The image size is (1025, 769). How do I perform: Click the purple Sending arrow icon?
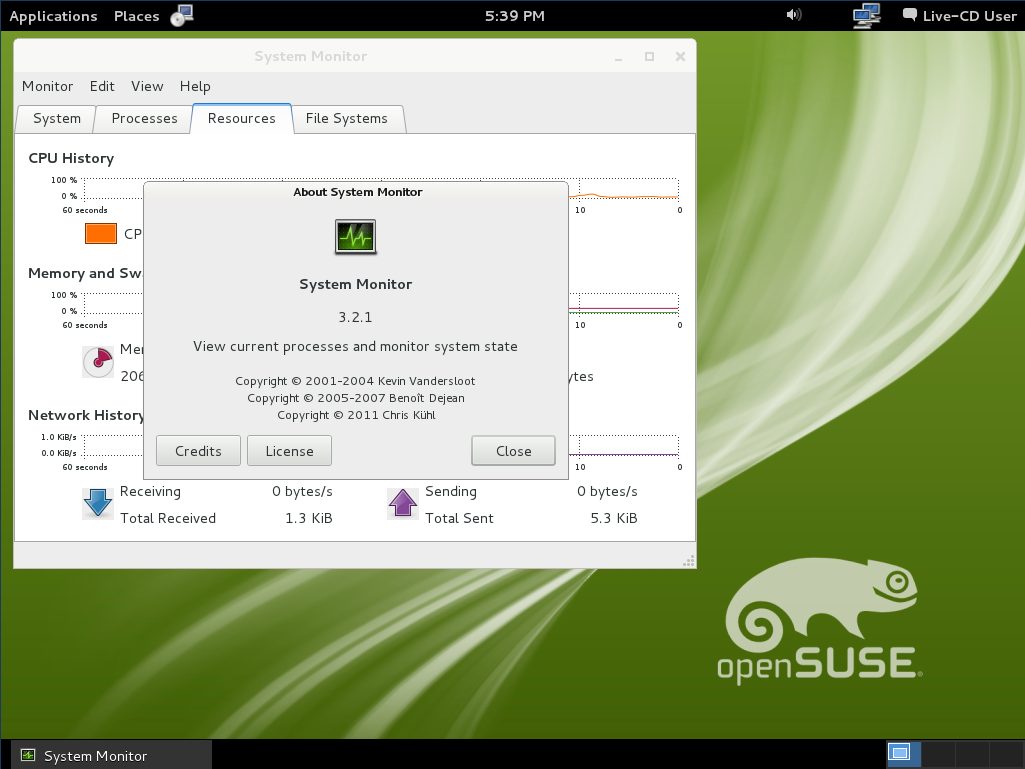point(403,504)
